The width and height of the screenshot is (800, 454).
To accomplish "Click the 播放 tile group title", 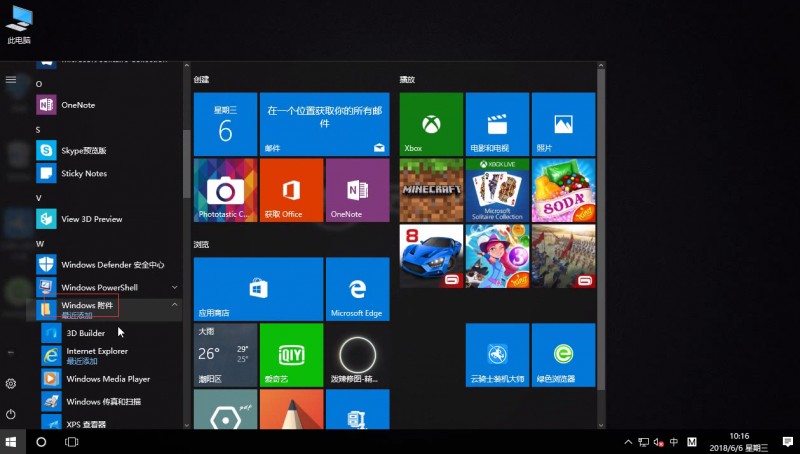I will [407, 80].
